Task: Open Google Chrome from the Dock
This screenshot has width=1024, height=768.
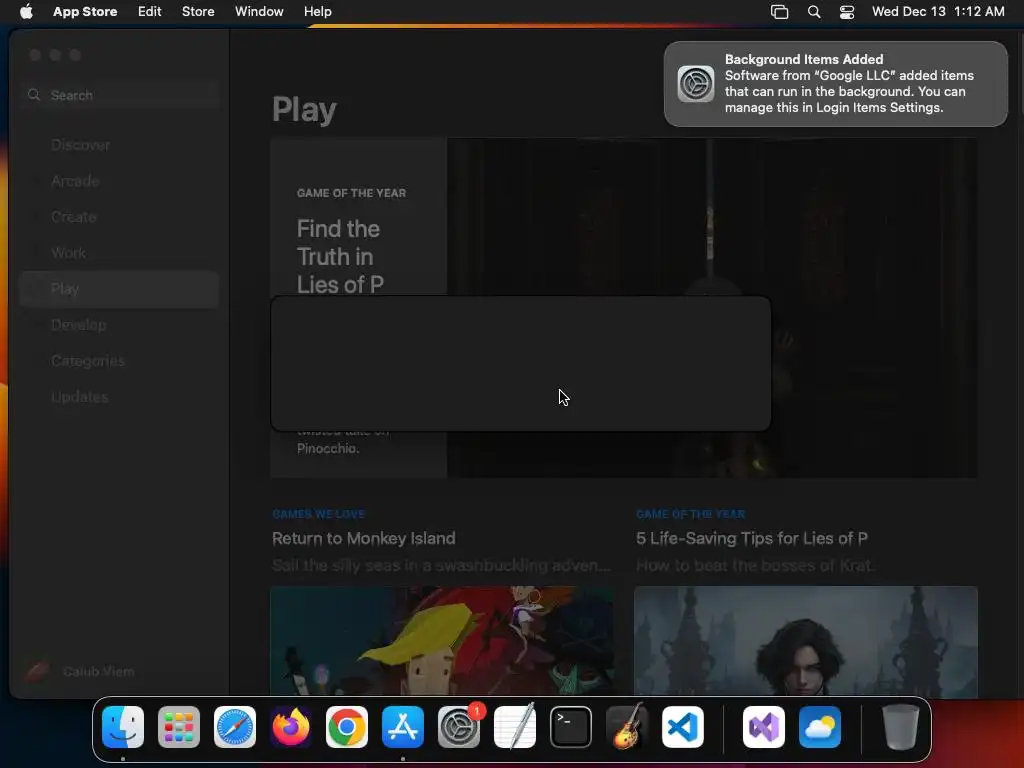Action: point(347,727)
